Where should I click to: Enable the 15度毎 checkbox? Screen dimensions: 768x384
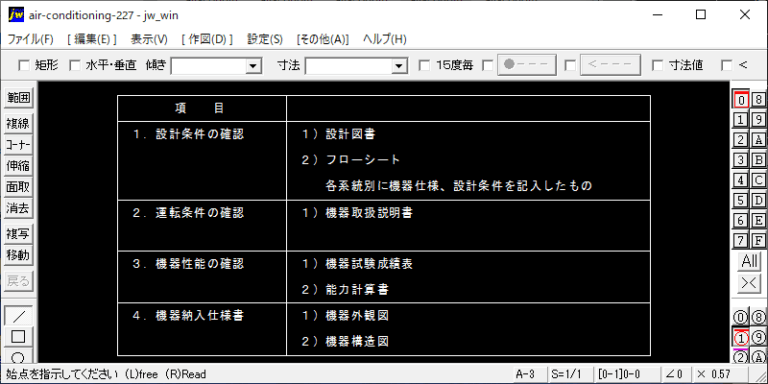[x=425, y=65]
